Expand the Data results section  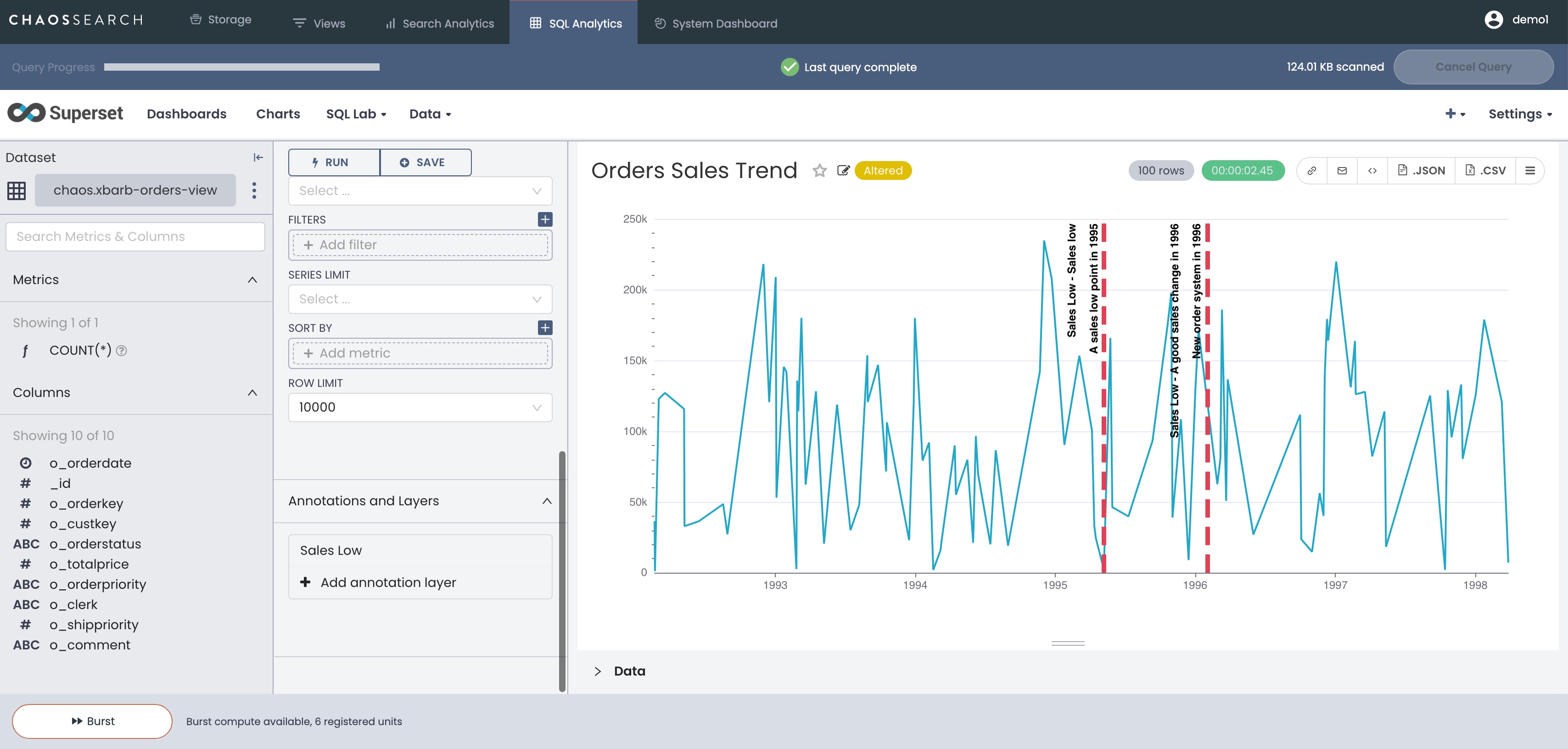(x=597, y=671)
